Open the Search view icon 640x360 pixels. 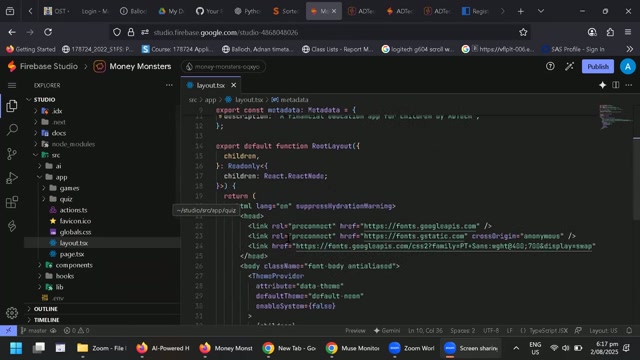point(12,130)
